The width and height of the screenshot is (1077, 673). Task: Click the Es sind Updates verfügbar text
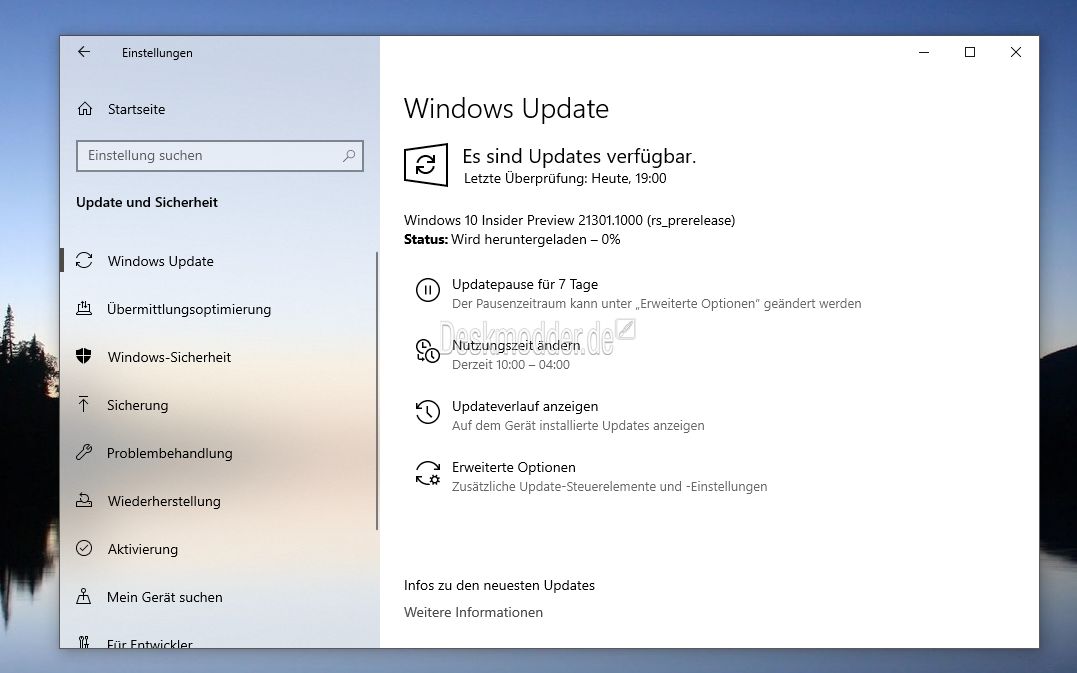click(x=579, y=157)
